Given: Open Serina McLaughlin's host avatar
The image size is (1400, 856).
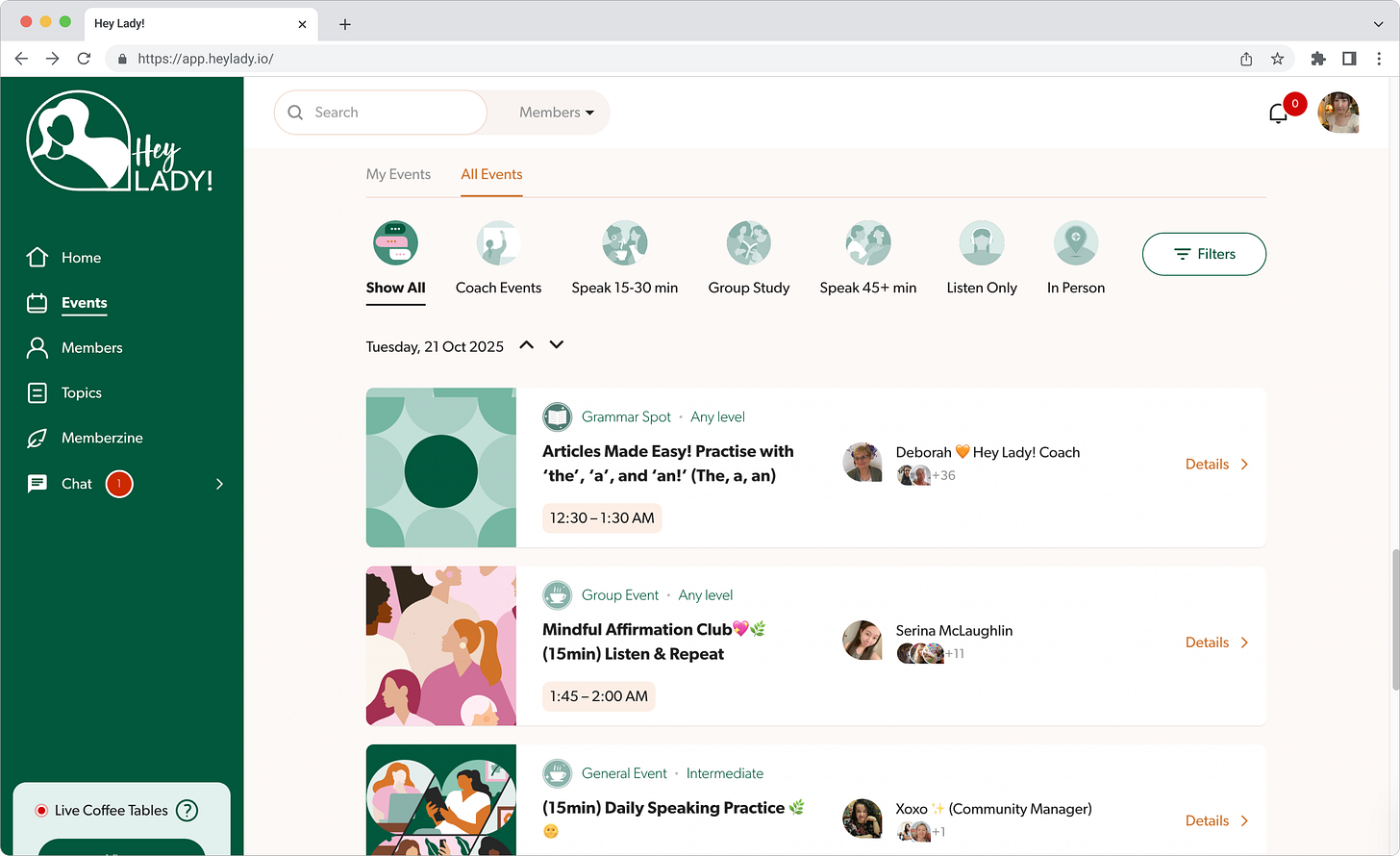Looking at the screenshot, I should pyautogui.click(x=862, y=641).
